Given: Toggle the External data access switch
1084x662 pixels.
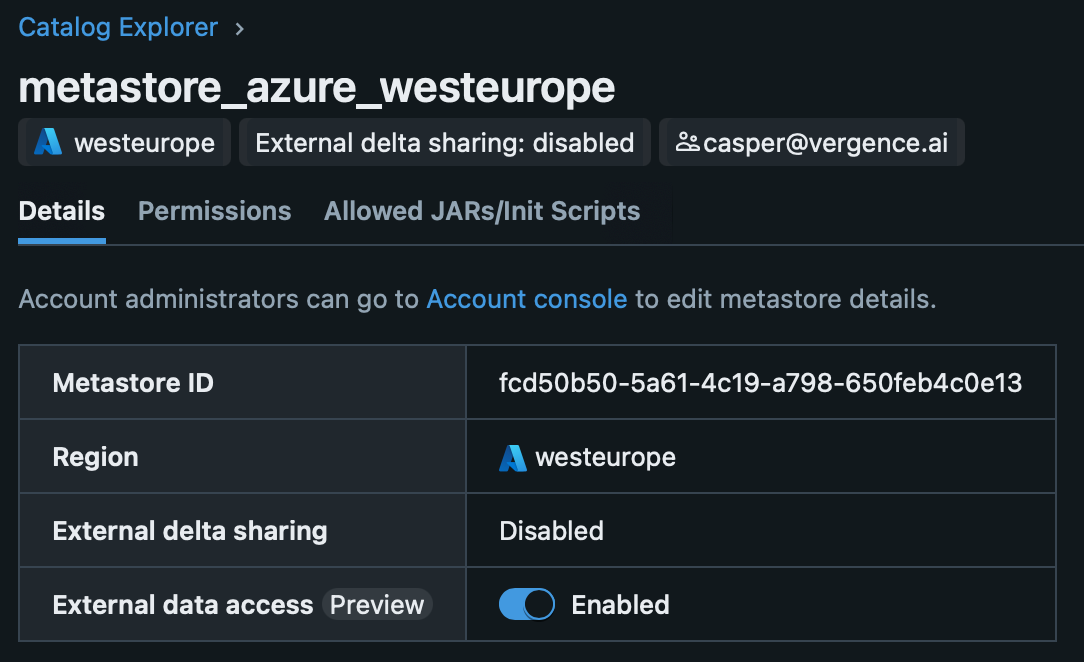Looking at the screenshot, I should 526,605.
